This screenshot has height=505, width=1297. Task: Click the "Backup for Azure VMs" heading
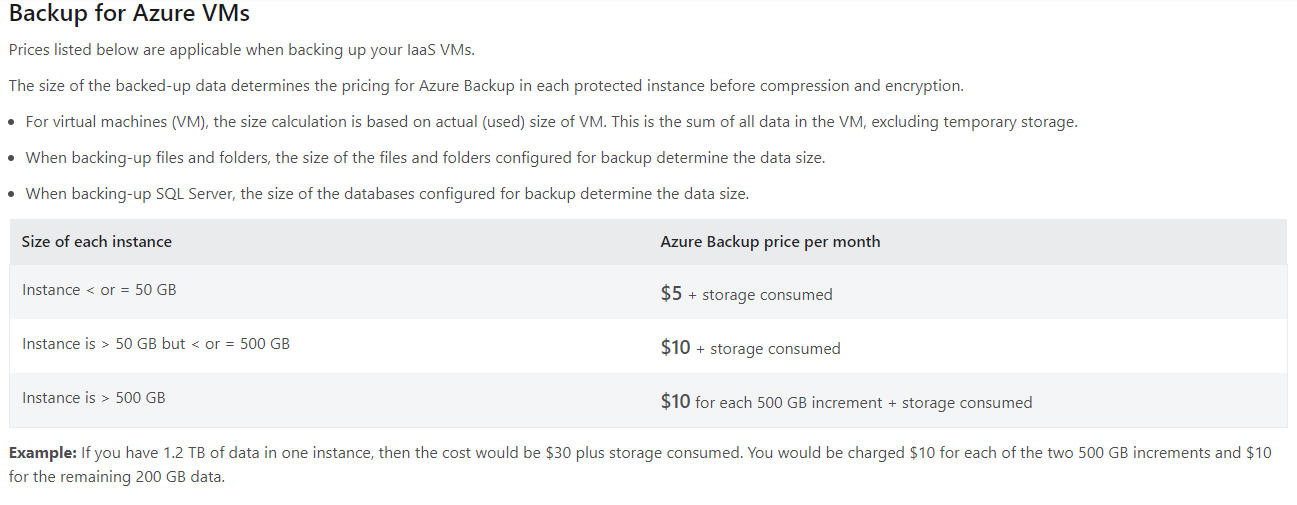129,15
